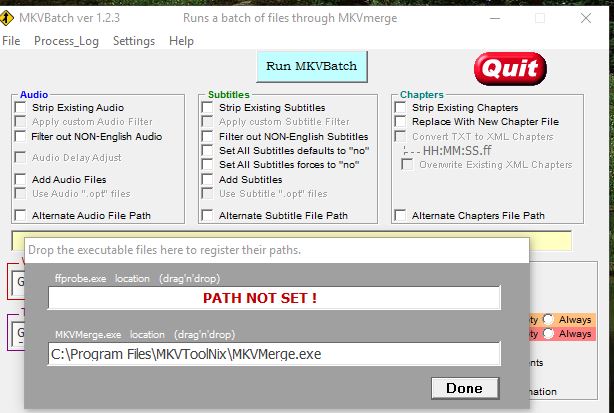614x413 pixels.
Task: Toggle Filter out NON-English Subtitles
Action: pos(207,136)
